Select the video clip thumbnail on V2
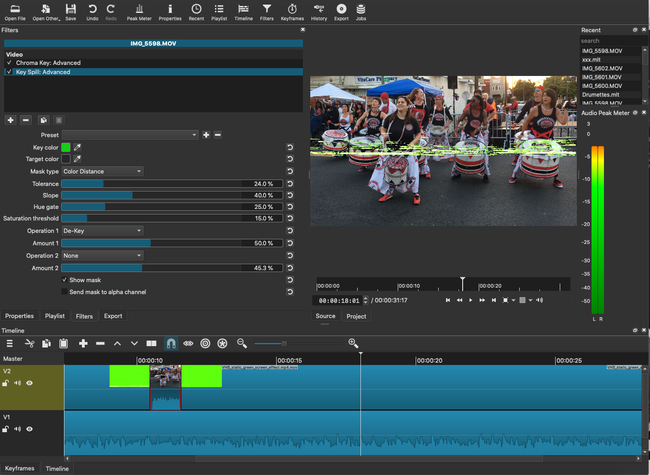Image resolution: width=650 pixels, height=475 pixels. [x=165, y=377]
